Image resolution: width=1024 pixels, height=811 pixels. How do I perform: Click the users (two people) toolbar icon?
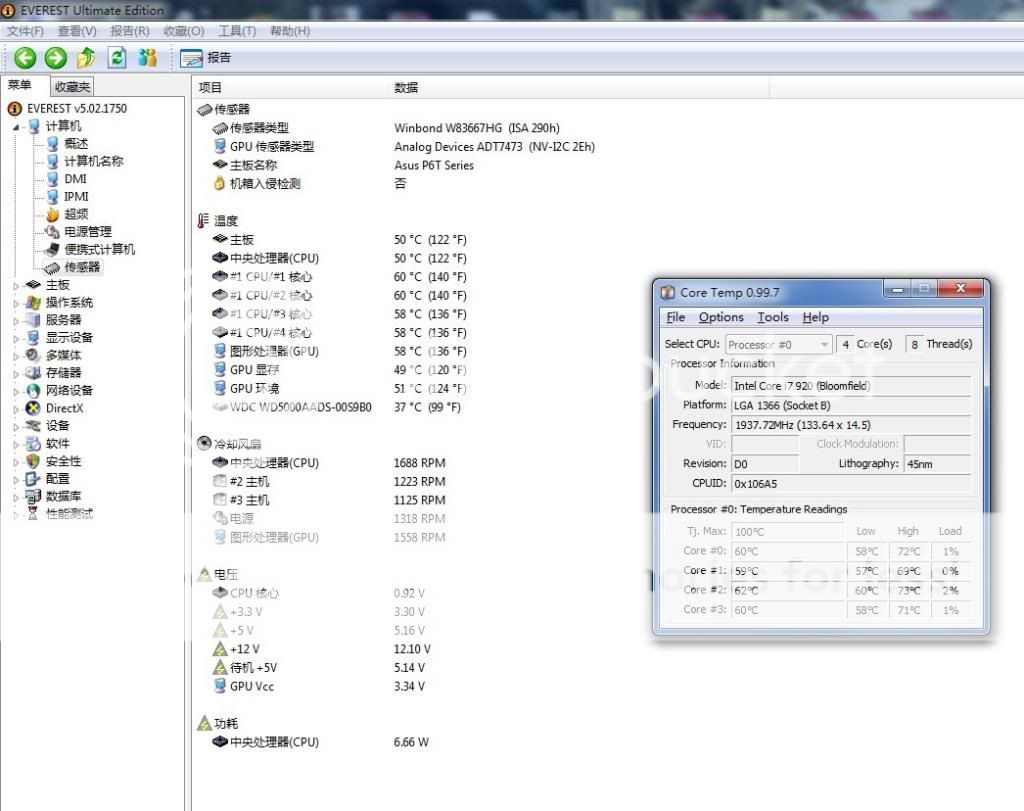(x=148, y=57)
